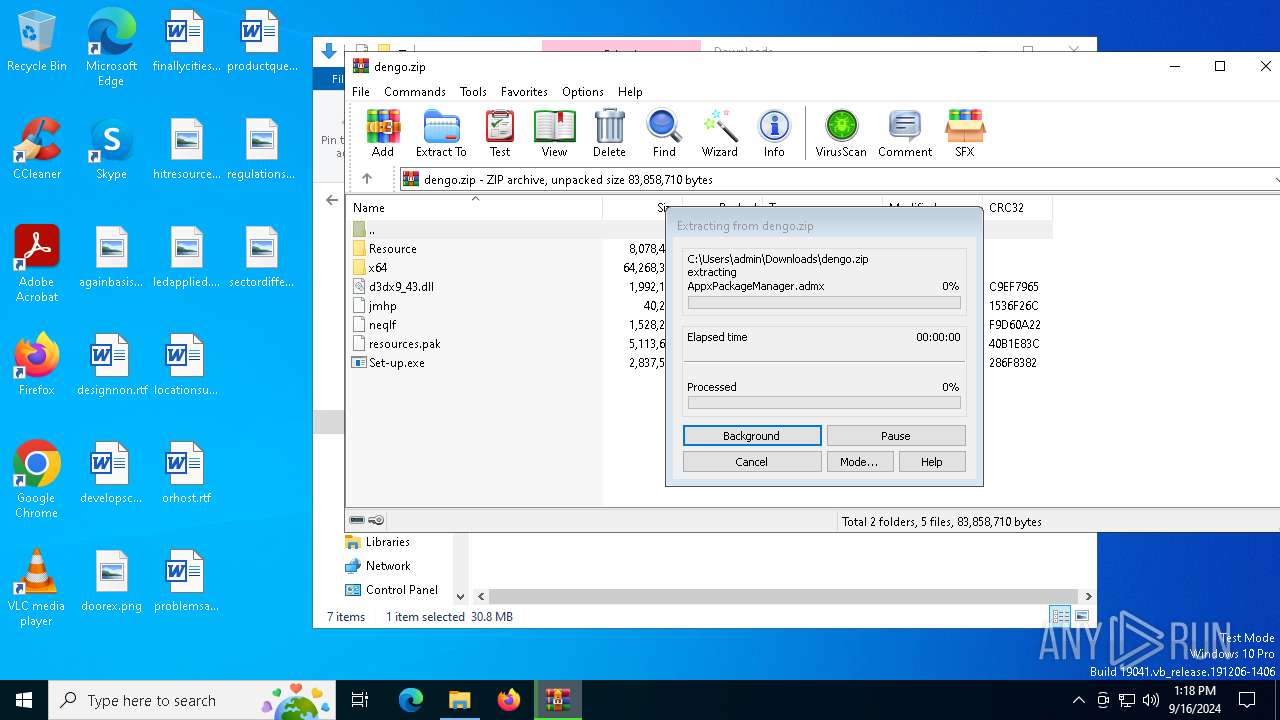Click the Delete trash icon in WinRAR
Image resolution: width=1280 pixels, height=720 pixels.
click(609, 134)
